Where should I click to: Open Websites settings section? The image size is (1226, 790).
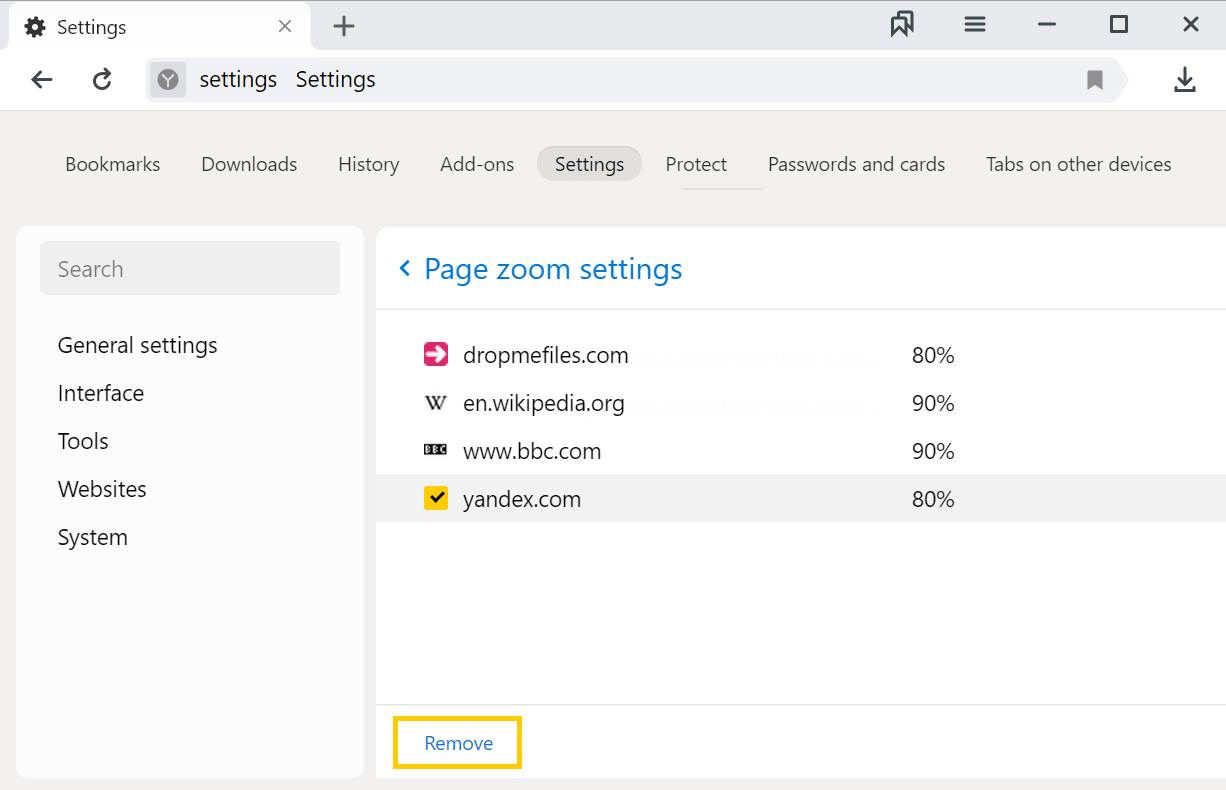click(102, 489)
